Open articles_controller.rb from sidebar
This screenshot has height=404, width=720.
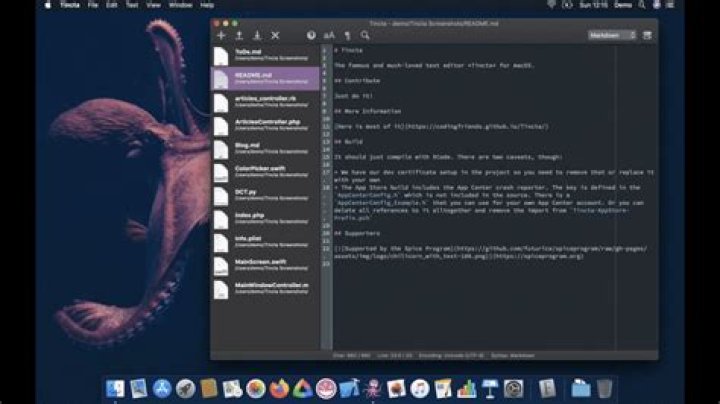pos(265,102)
